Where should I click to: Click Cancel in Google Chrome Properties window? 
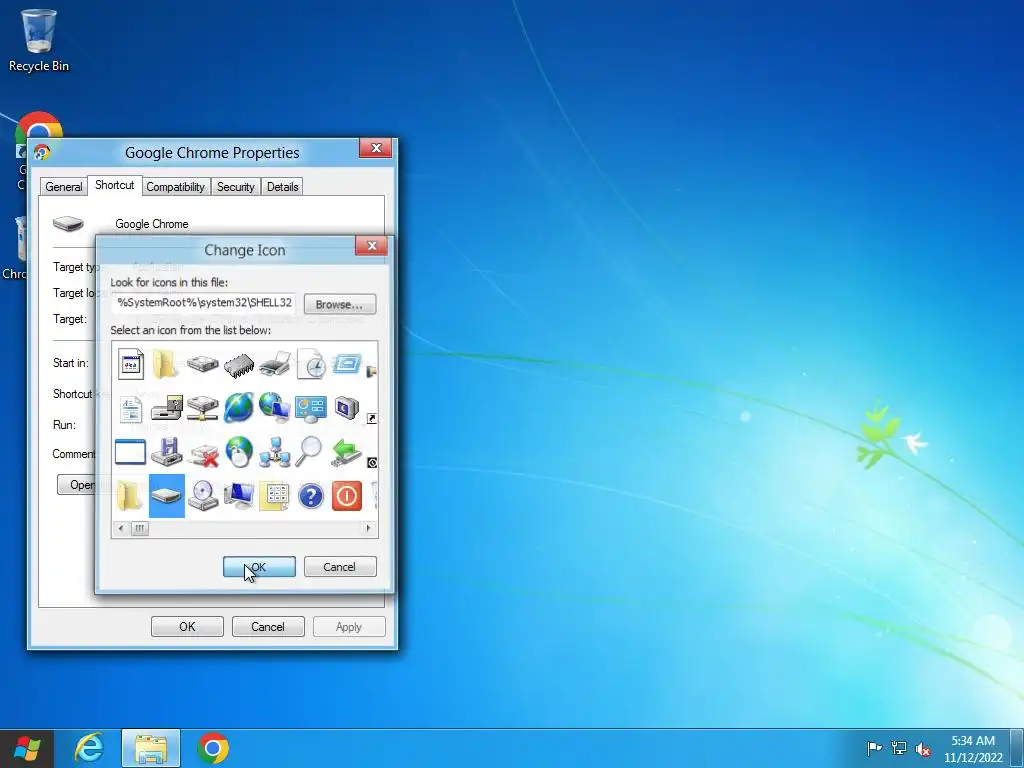pyautogui.click(x=268, y=627)
